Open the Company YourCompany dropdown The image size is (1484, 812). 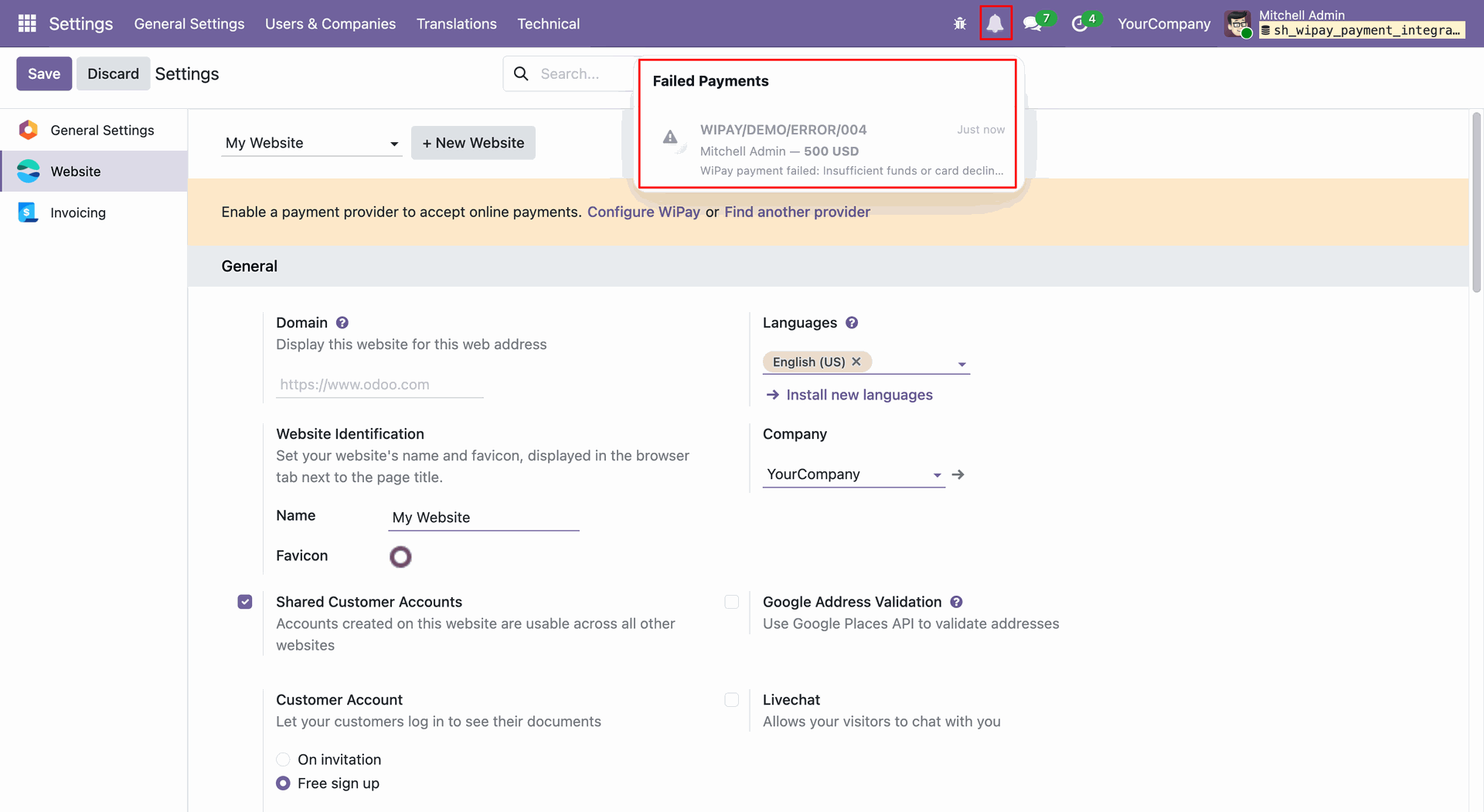[854, 474]
